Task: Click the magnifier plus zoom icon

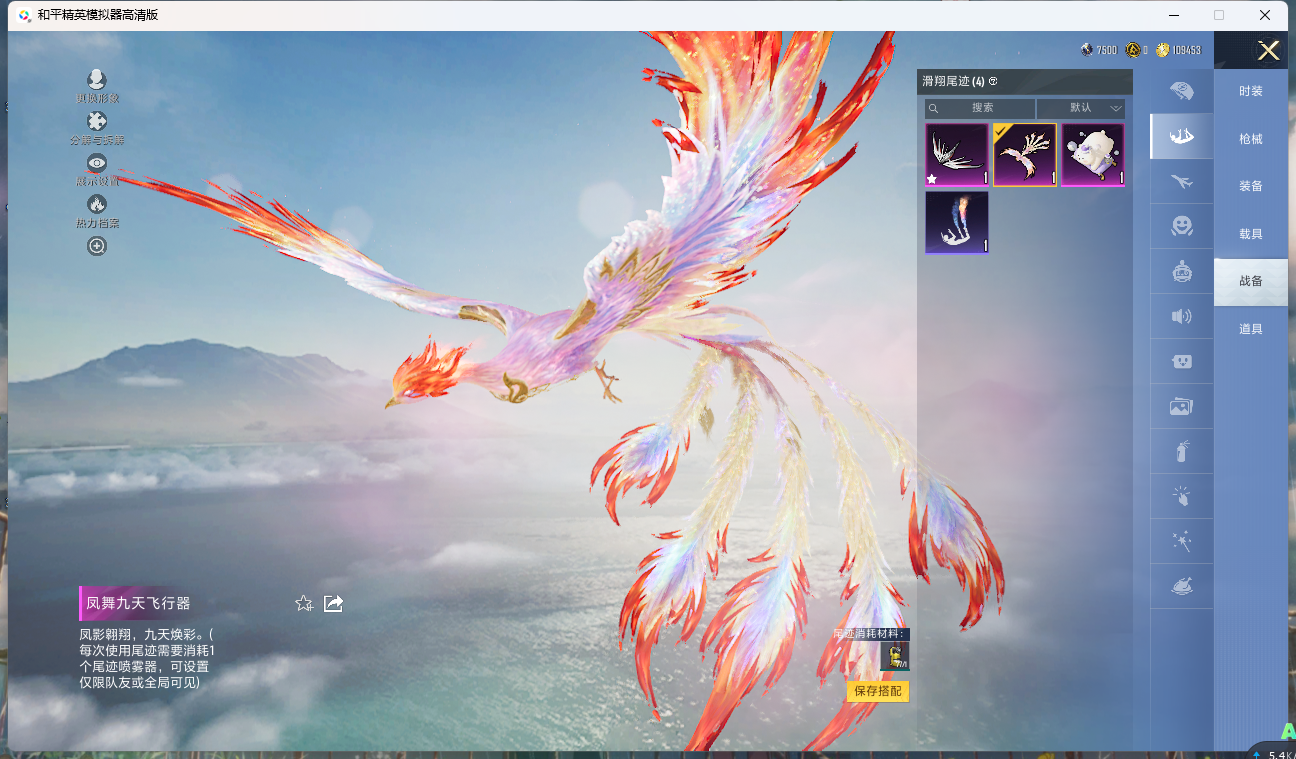Action: tap(97, 246)
